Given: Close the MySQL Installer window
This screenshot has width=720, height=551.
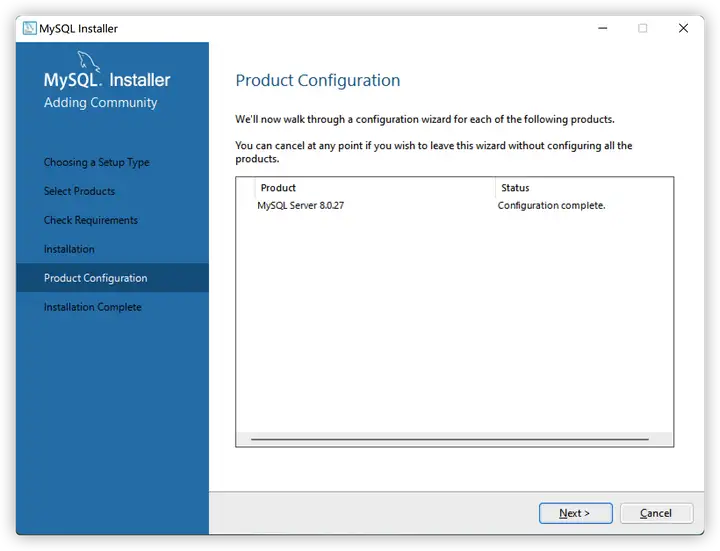Looking at the screenshot, I should tap(683, 28).
